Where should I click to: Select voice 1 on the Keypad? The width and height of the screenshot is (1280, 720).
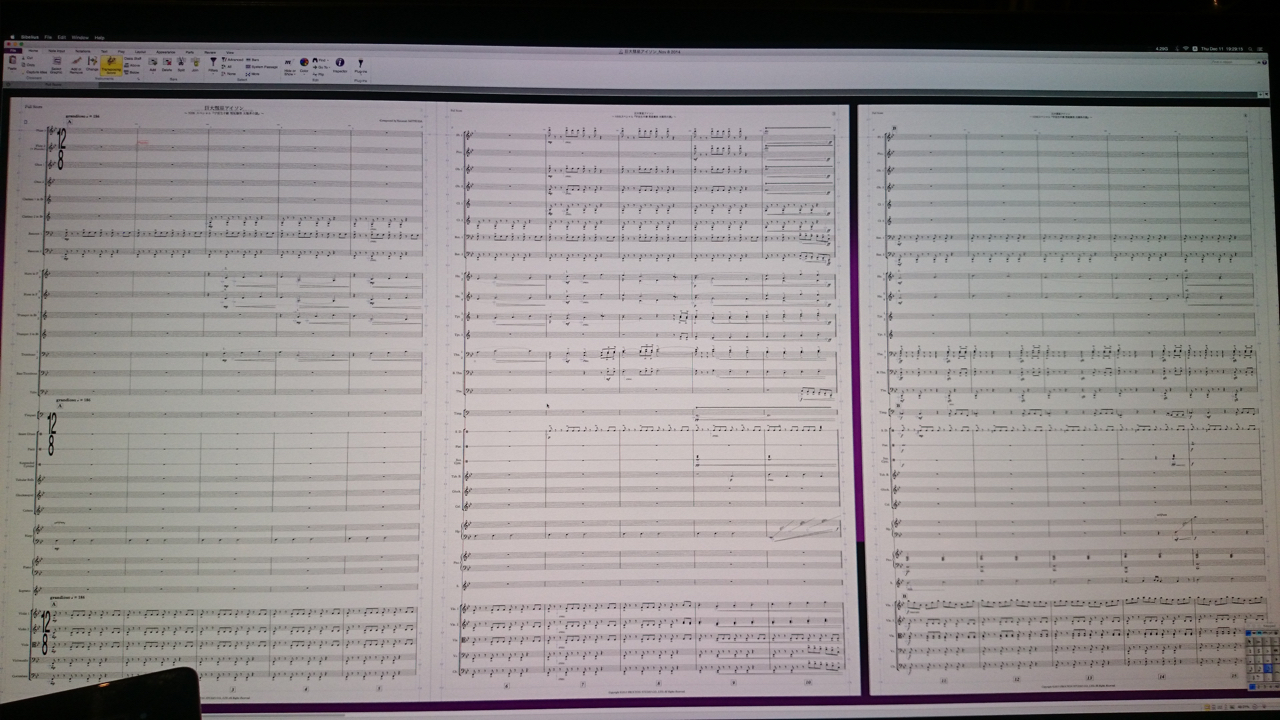(1252, 686)
